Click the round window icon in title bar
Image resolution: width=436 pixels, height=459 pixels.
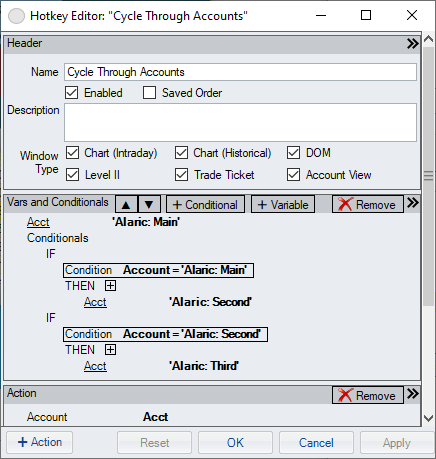16,16
